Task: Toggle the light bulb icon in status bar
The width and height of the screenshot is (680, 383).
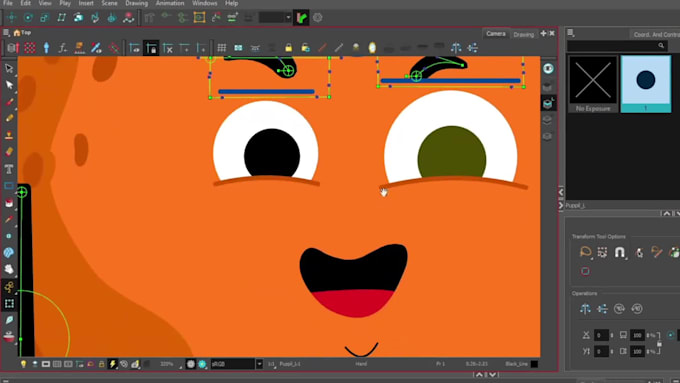Action: pos(23,364)
